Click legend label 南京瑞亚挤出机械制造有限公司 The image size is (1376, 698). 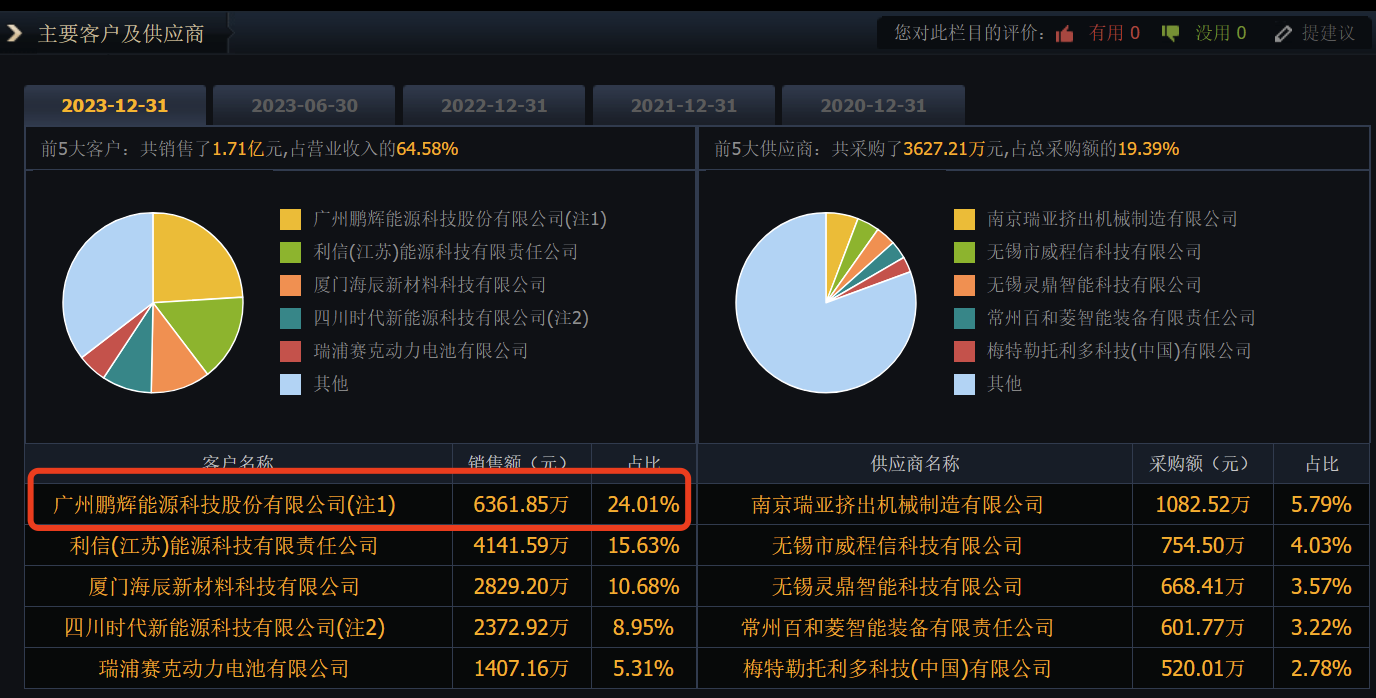(1112, 219)
